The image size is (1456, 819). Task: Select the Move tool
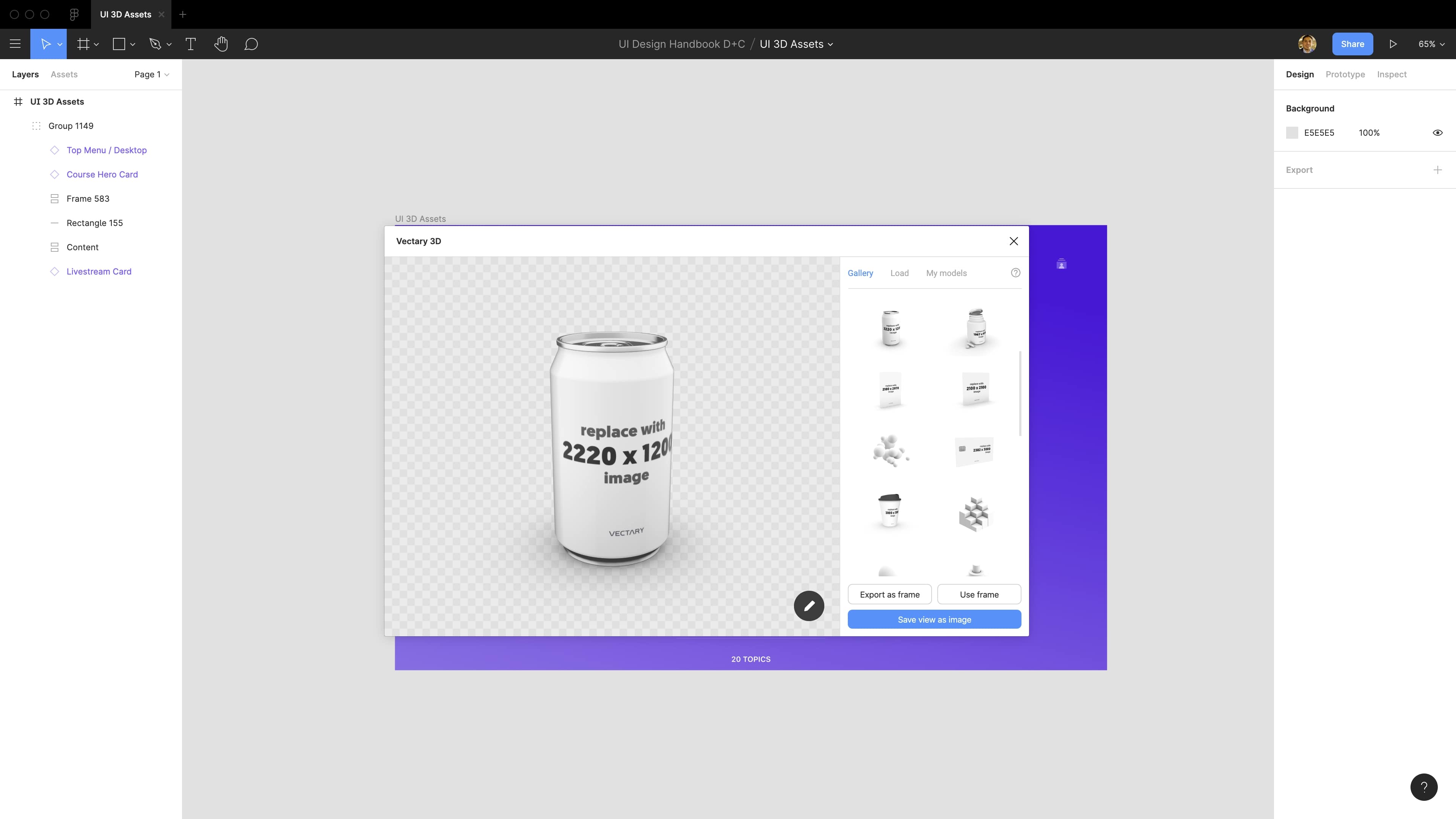pyautogui.click(x=46, y=44)
